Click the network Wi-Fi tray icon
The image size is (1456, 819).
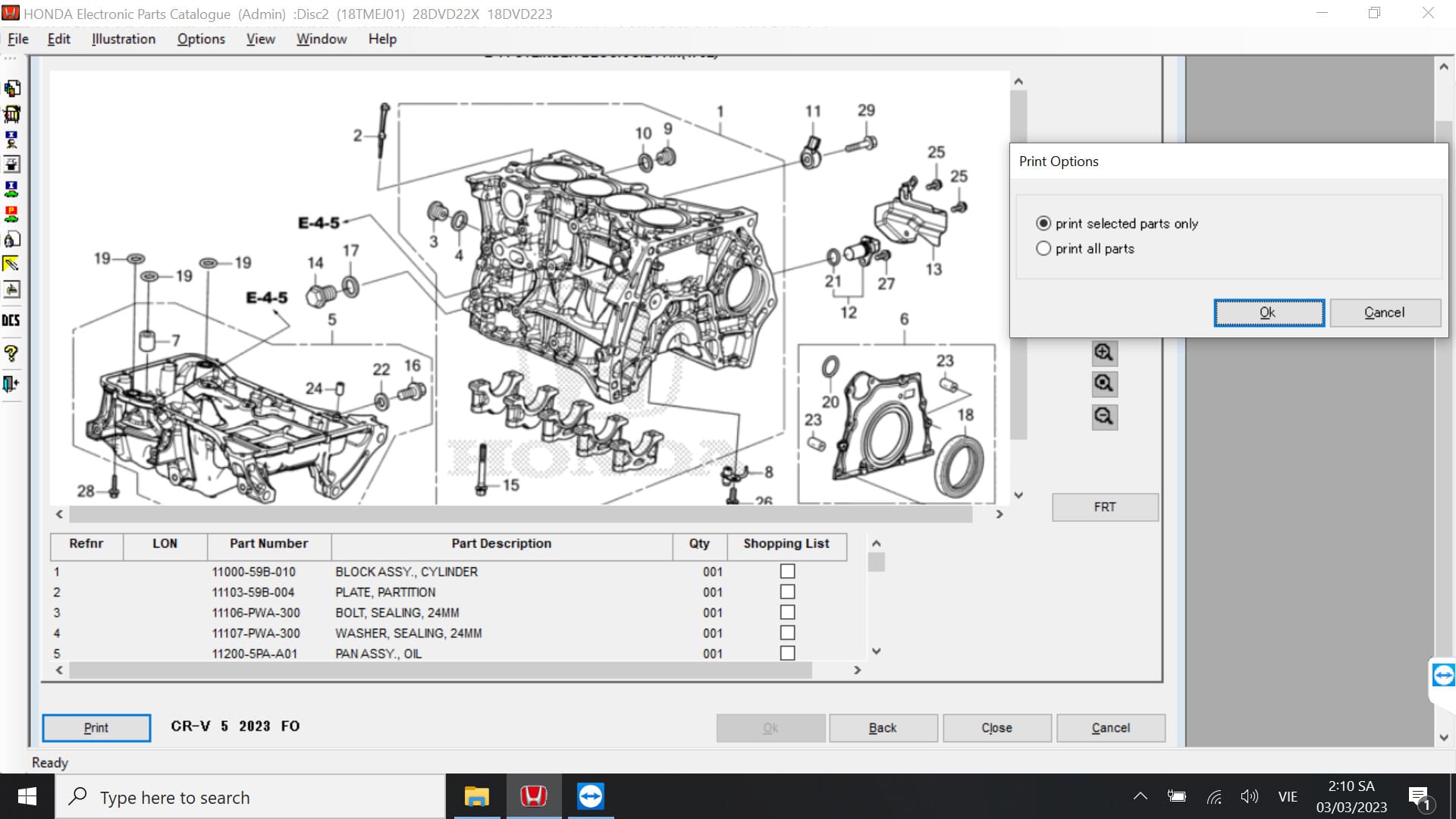click(x=1214, y=797)
